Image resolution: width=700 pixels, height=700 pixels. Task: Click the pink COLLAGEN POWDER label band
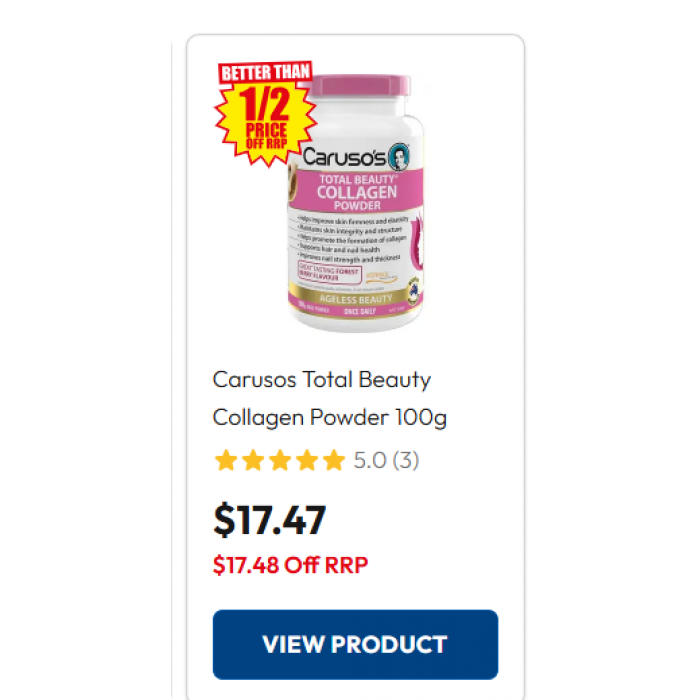click(x=357, y=192)
